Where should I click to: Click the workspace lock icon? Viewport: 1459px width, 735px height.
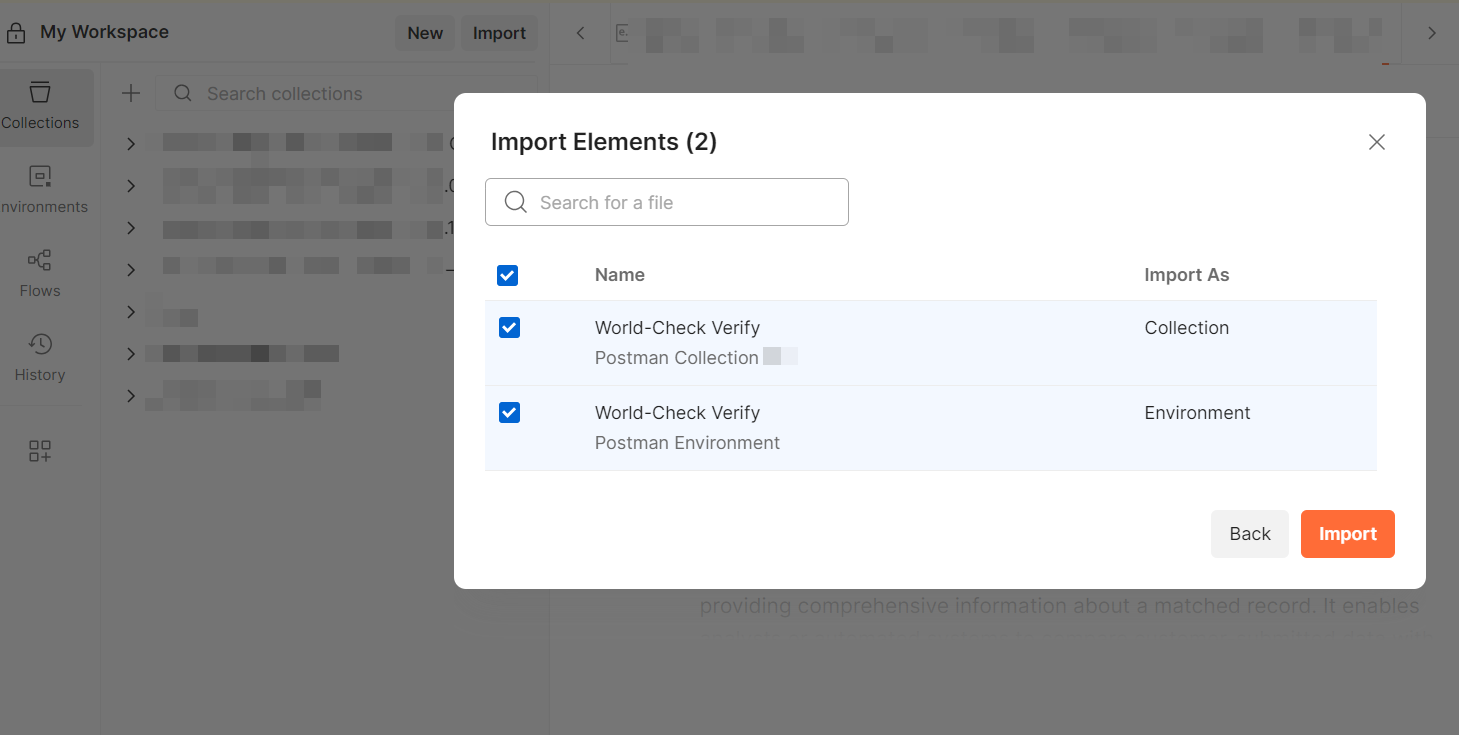click(x=16, y=33)
